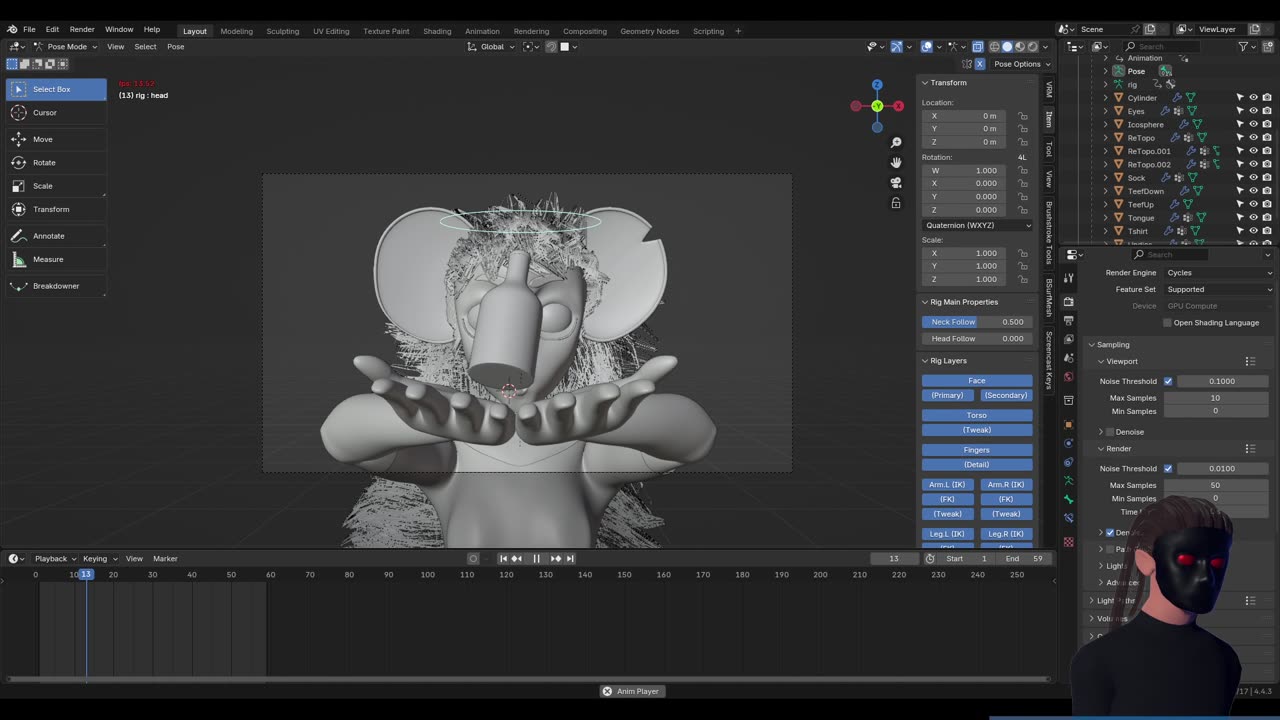Viewport: 1280px width, 720px height.
Task: Collapse the Sampling panel
Action: click(x=1110, y=344)
